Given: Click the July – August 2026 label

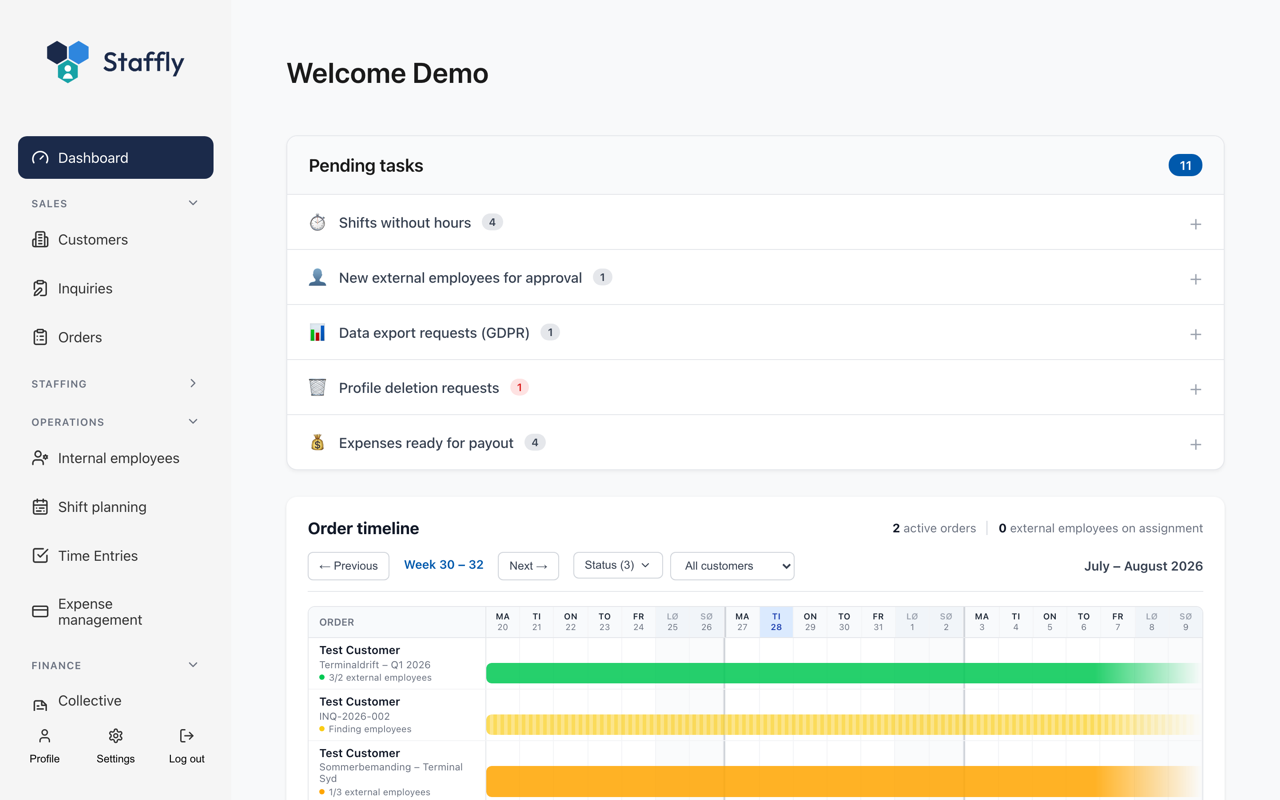Looking at the screenshot, I should [x=1143, y=566].
